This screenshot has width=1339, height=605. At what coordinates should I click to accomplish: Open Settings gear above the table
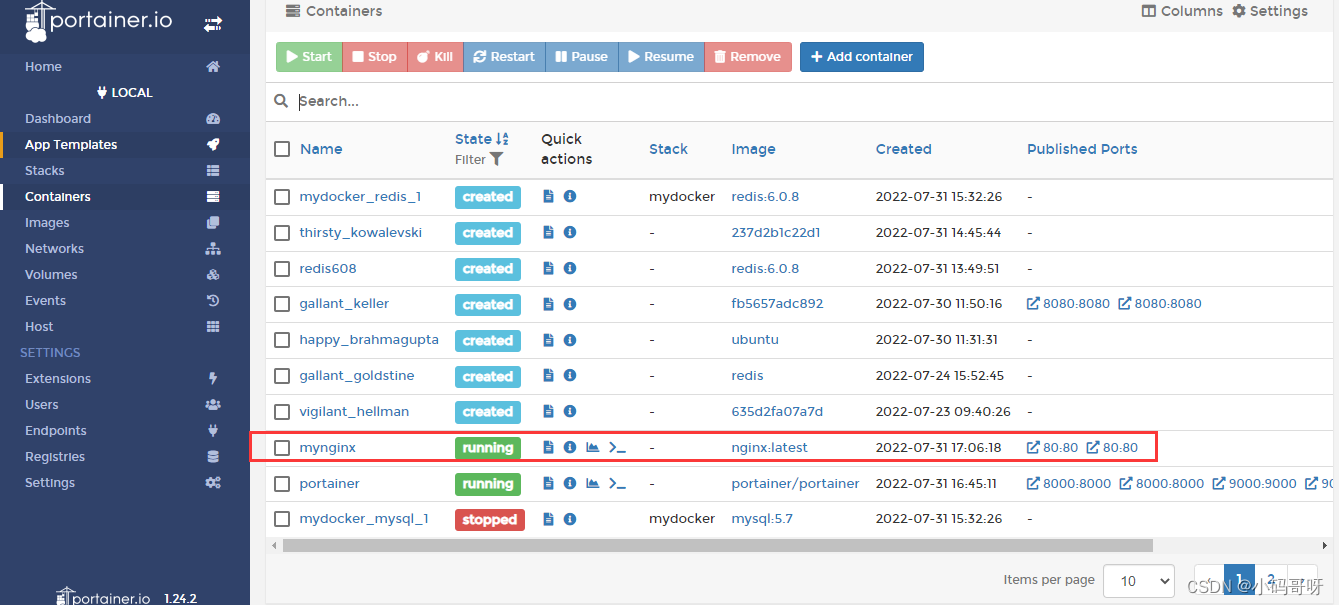1269,11
